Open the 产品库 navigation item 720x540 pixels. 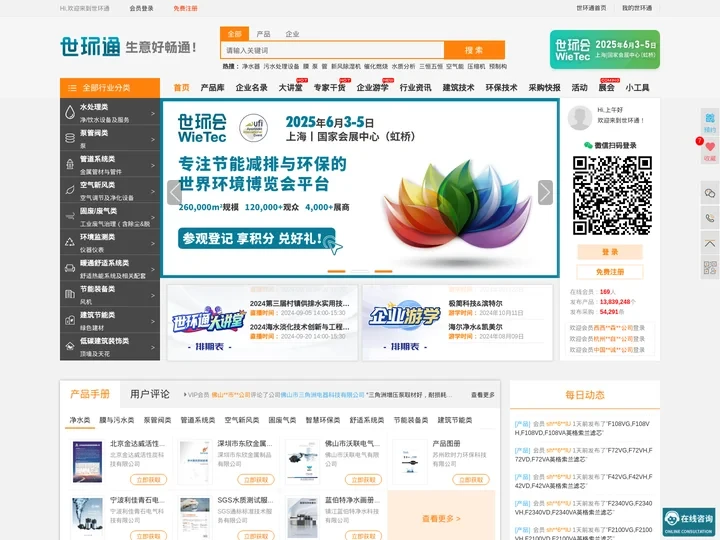click(212, 88)
